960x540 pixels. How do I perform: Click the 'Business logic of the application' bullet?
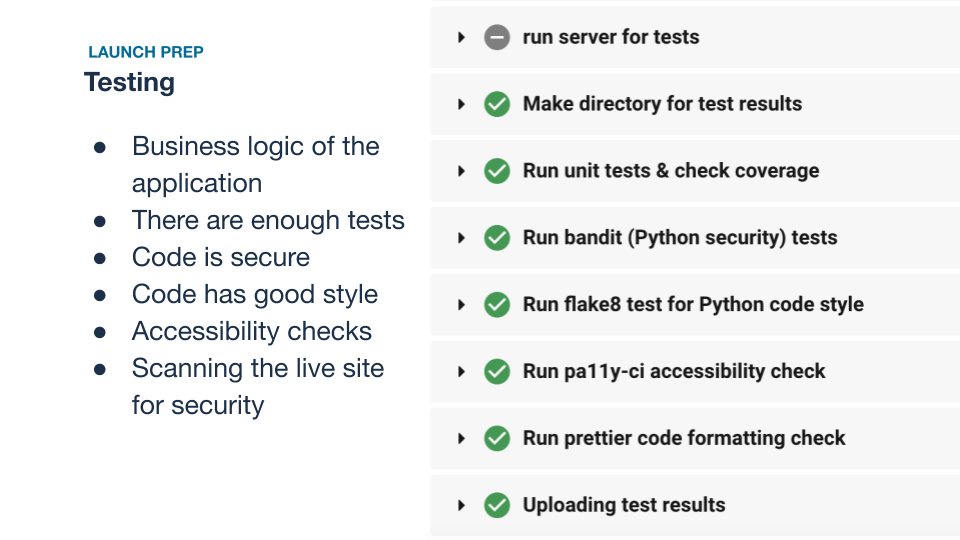pos(256,165)
